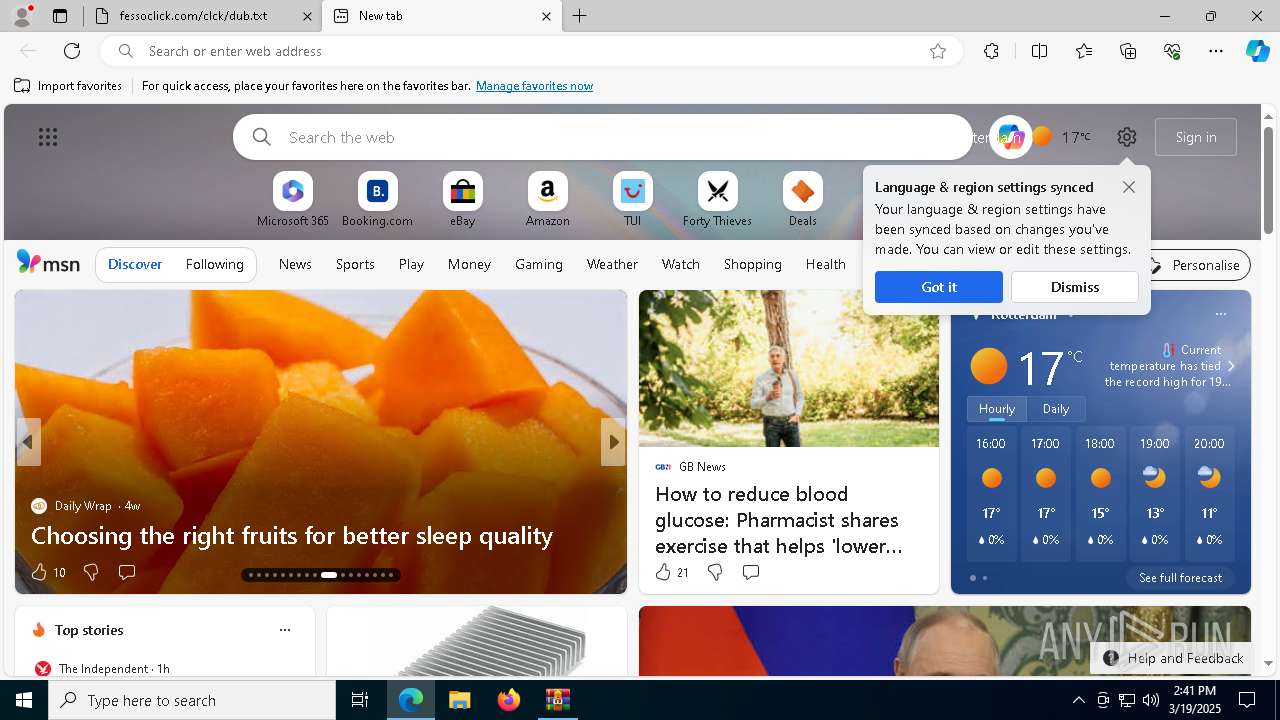Open See full forecast link
Image resolution: width=1280 pixels, height=720 pixels.
click(x=1180, y=578)
